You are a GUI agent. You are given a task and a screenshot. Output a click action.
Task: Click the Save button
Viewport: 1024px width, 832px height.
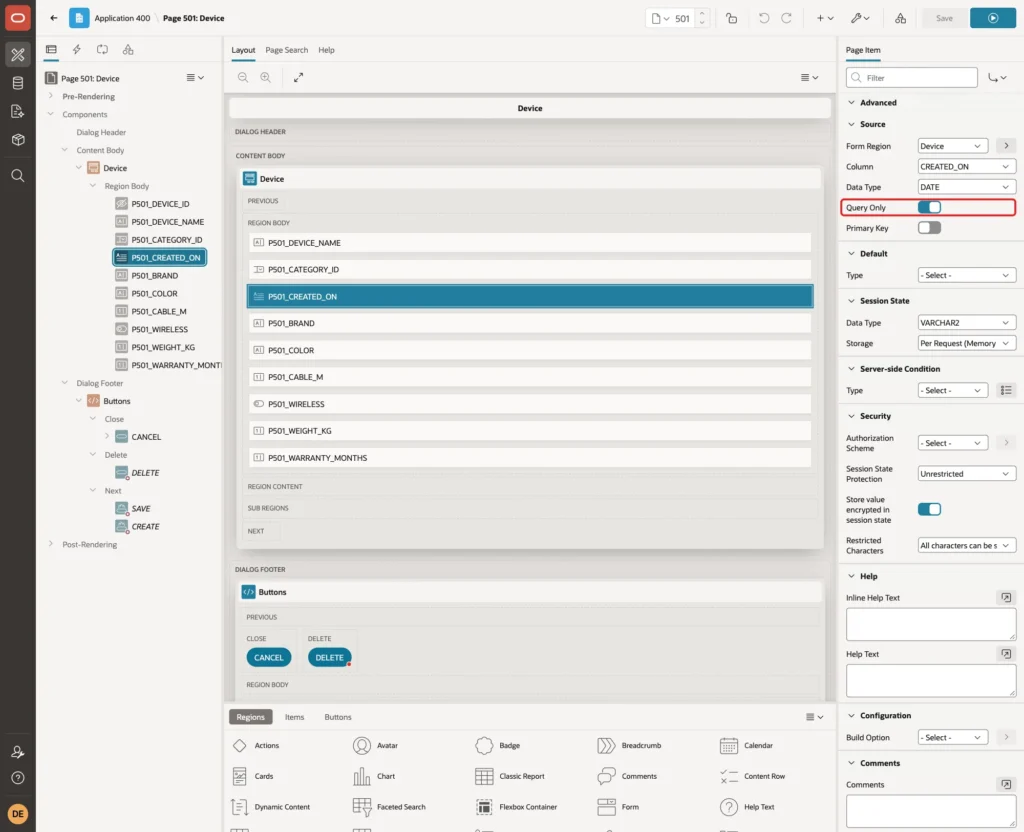(944, 18)
